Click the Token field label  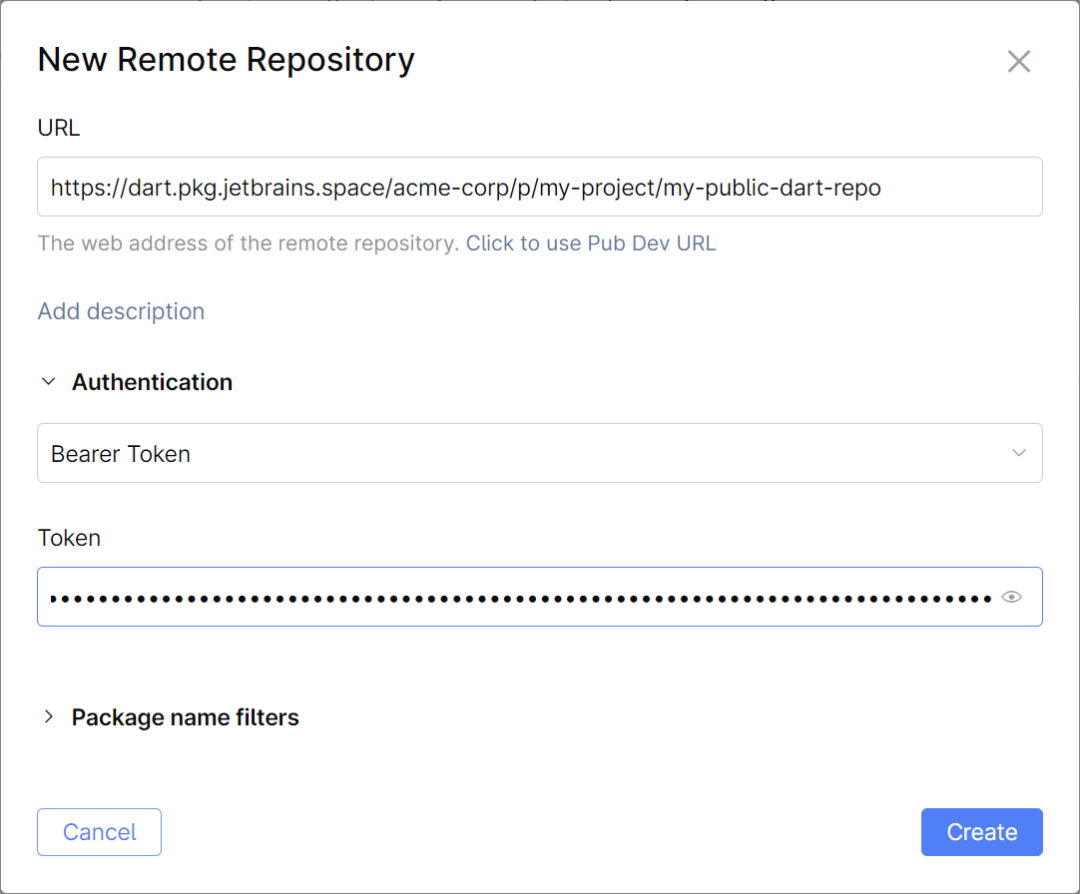[x=69, y=538]
